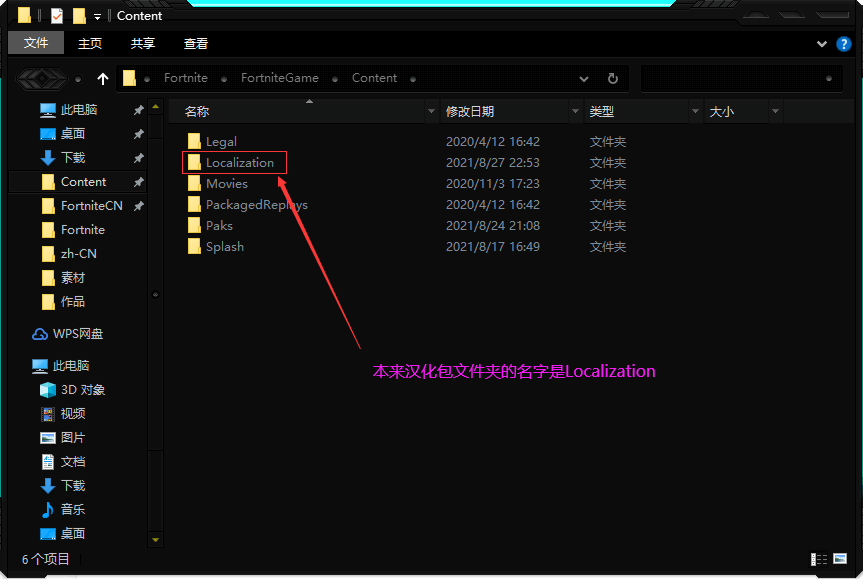863x579 pixels.
Task: Switch to the 查看 ribbon tab
Action: (x=196, y=43)
